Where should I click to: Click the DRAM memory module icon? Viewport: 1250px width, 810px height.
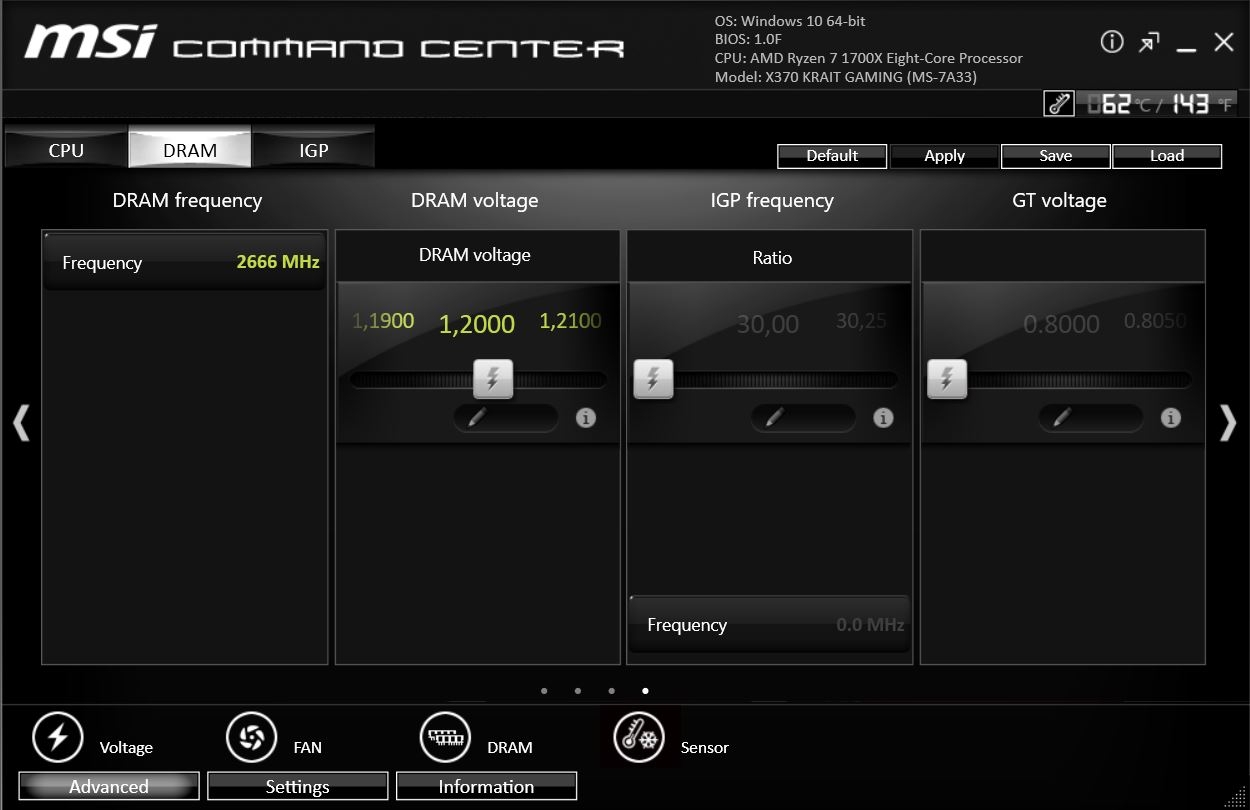pyautogui.click(x=445, y=738)
